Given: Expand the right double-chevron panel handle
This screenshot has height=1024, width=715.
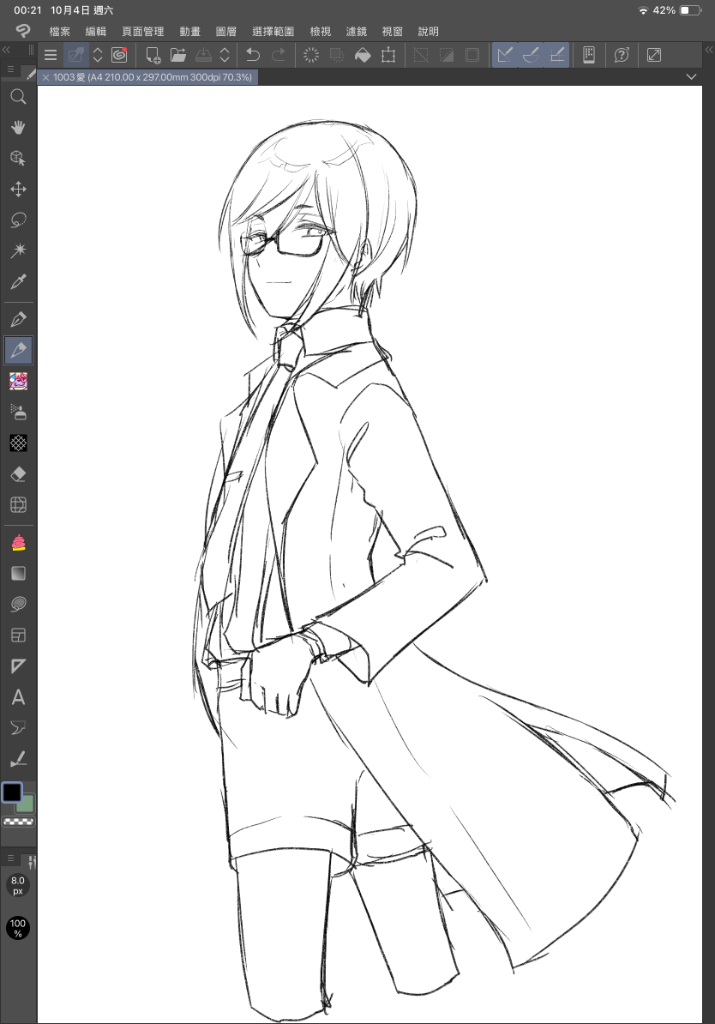Looking at the screenshot, I should [707, 50].
